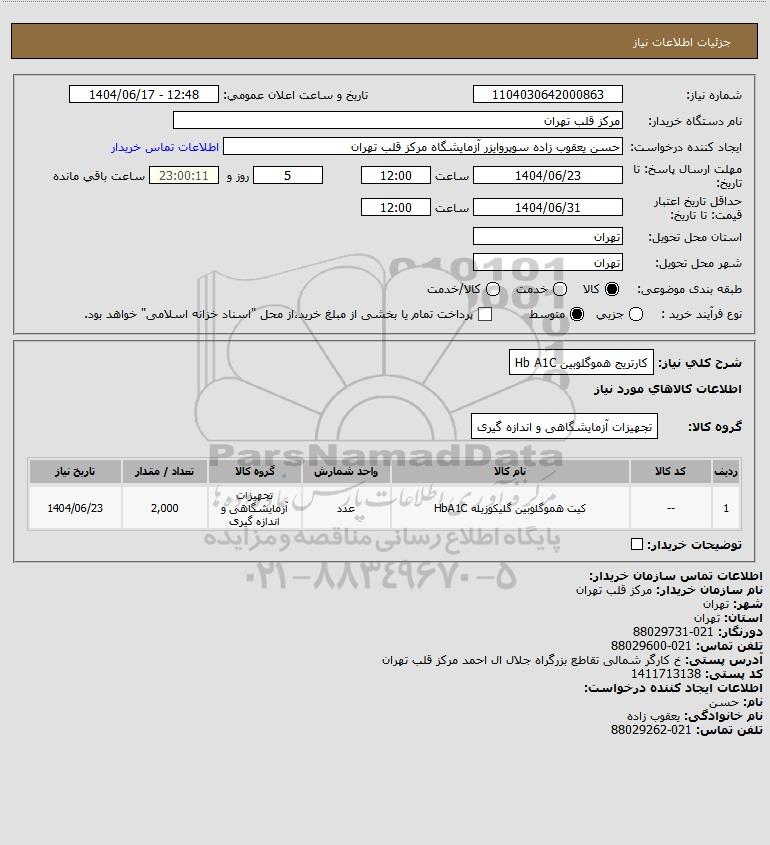Click the announcement date field 1404/06/17 - 12:48

pos(144,94)
